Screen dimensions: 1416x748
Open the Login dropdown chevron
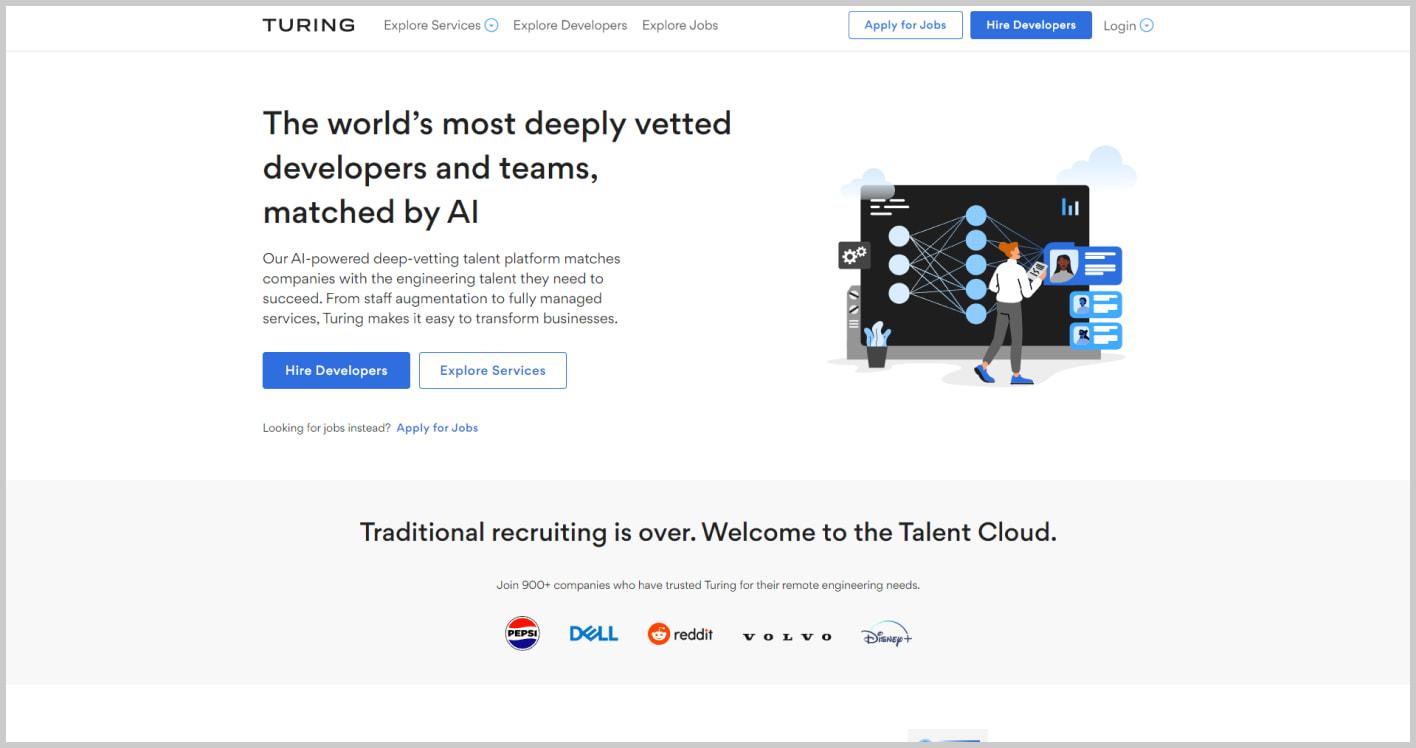click(x=1146, y=26)
